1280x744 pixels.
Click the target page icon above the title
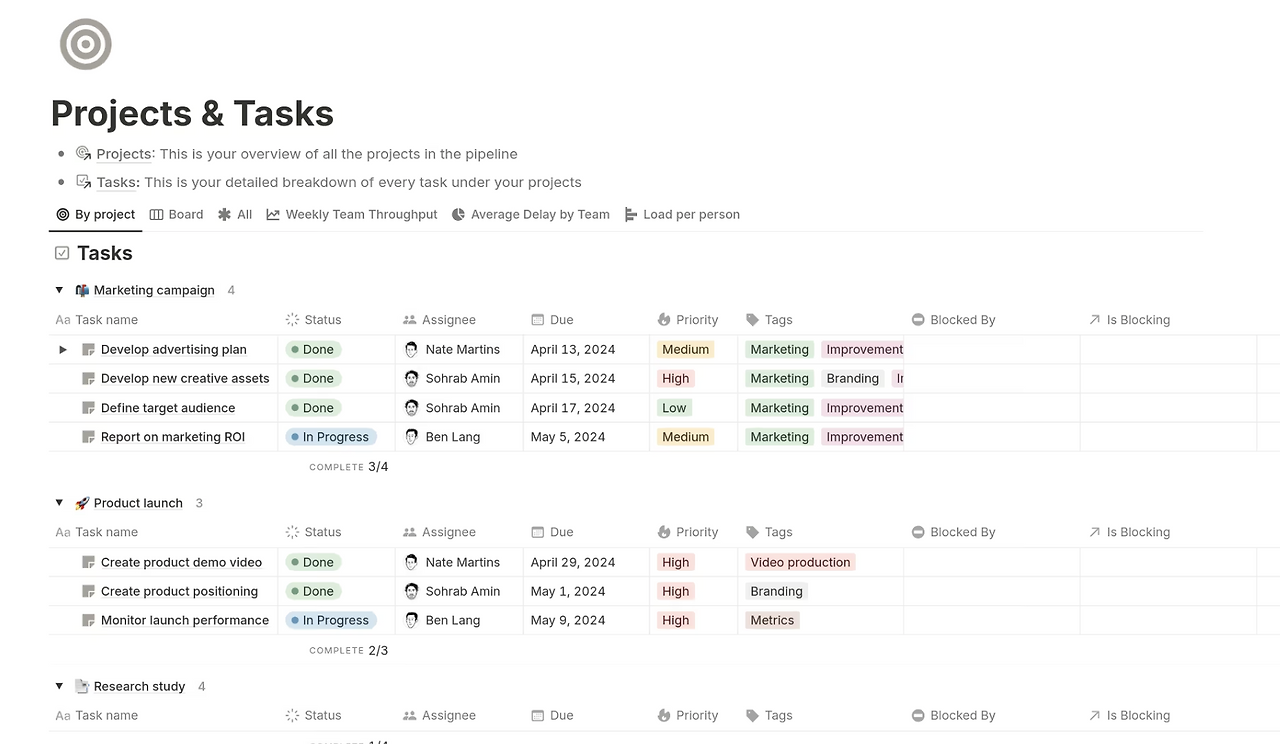click(x=85, y=44)
